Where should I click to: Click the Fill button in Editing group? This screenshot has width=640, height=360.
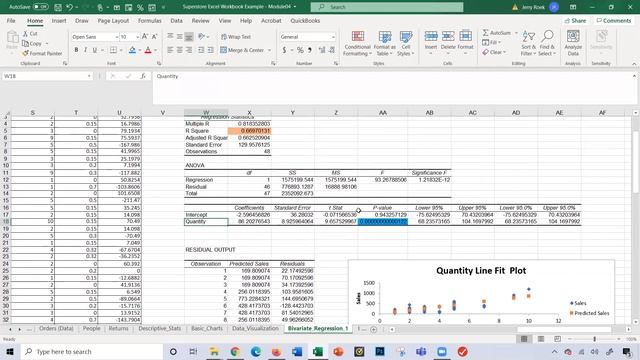click(491, 42)
